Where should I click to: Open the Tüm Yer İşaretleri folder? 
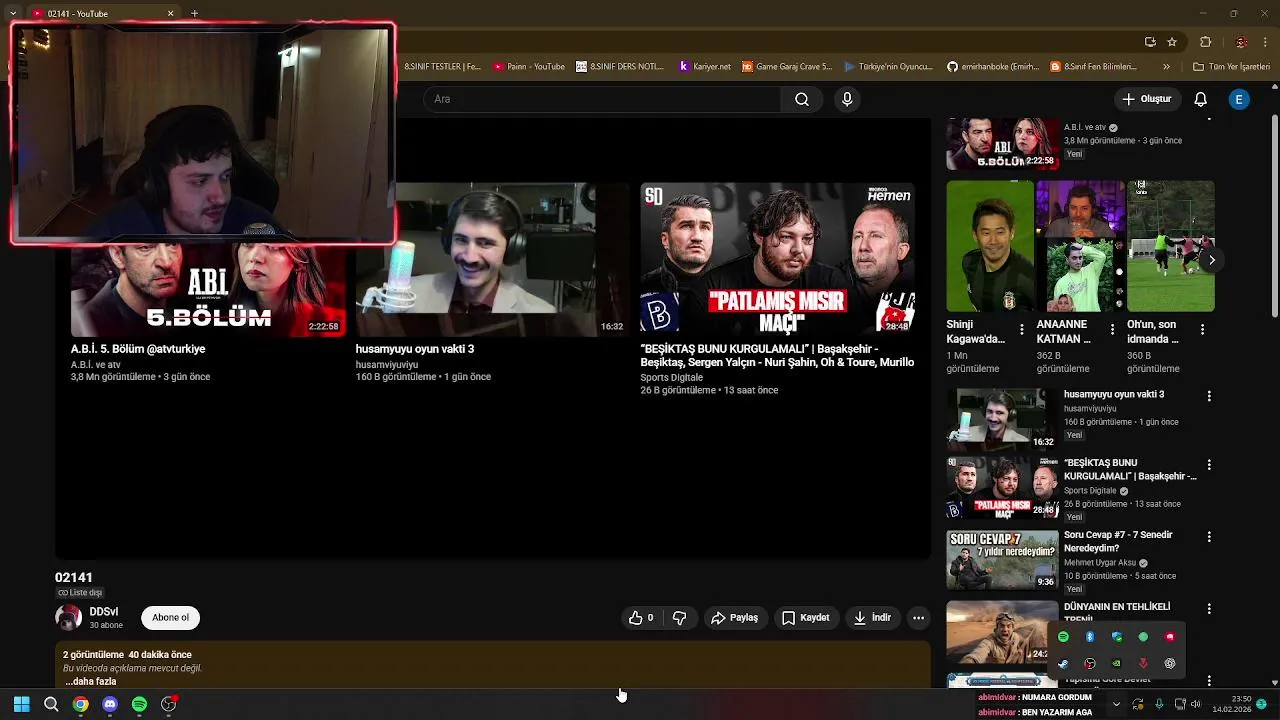pos(1231,67)
